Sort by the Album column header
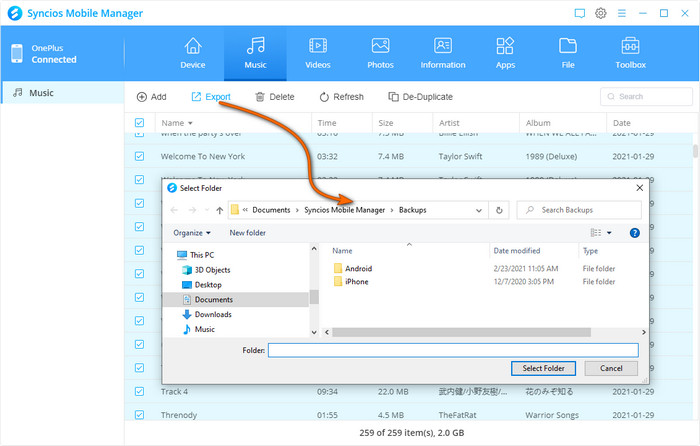Screen dimensions: 700x446 538,123
